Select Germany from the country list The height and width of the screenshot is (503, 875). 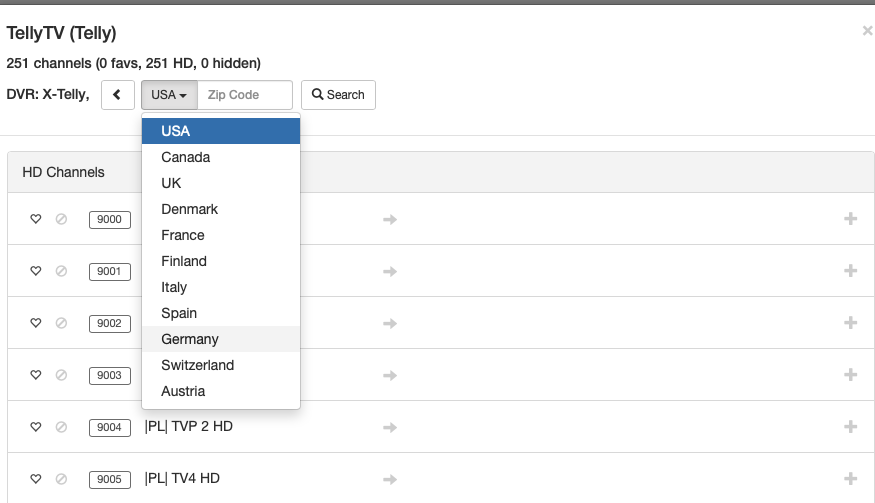[190, 339]
